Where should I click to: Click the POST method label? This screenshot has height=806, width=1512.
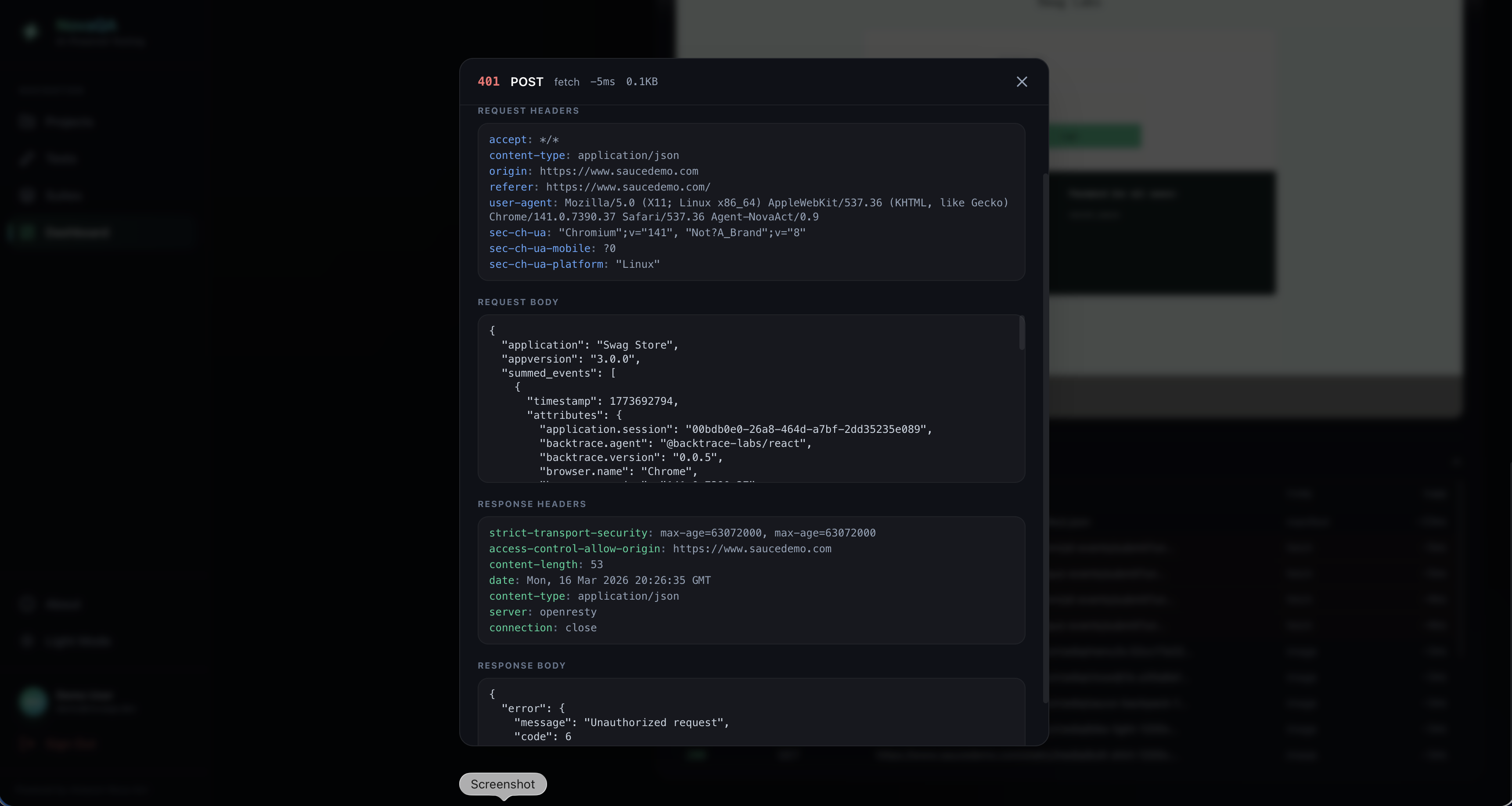pos(526,82)
